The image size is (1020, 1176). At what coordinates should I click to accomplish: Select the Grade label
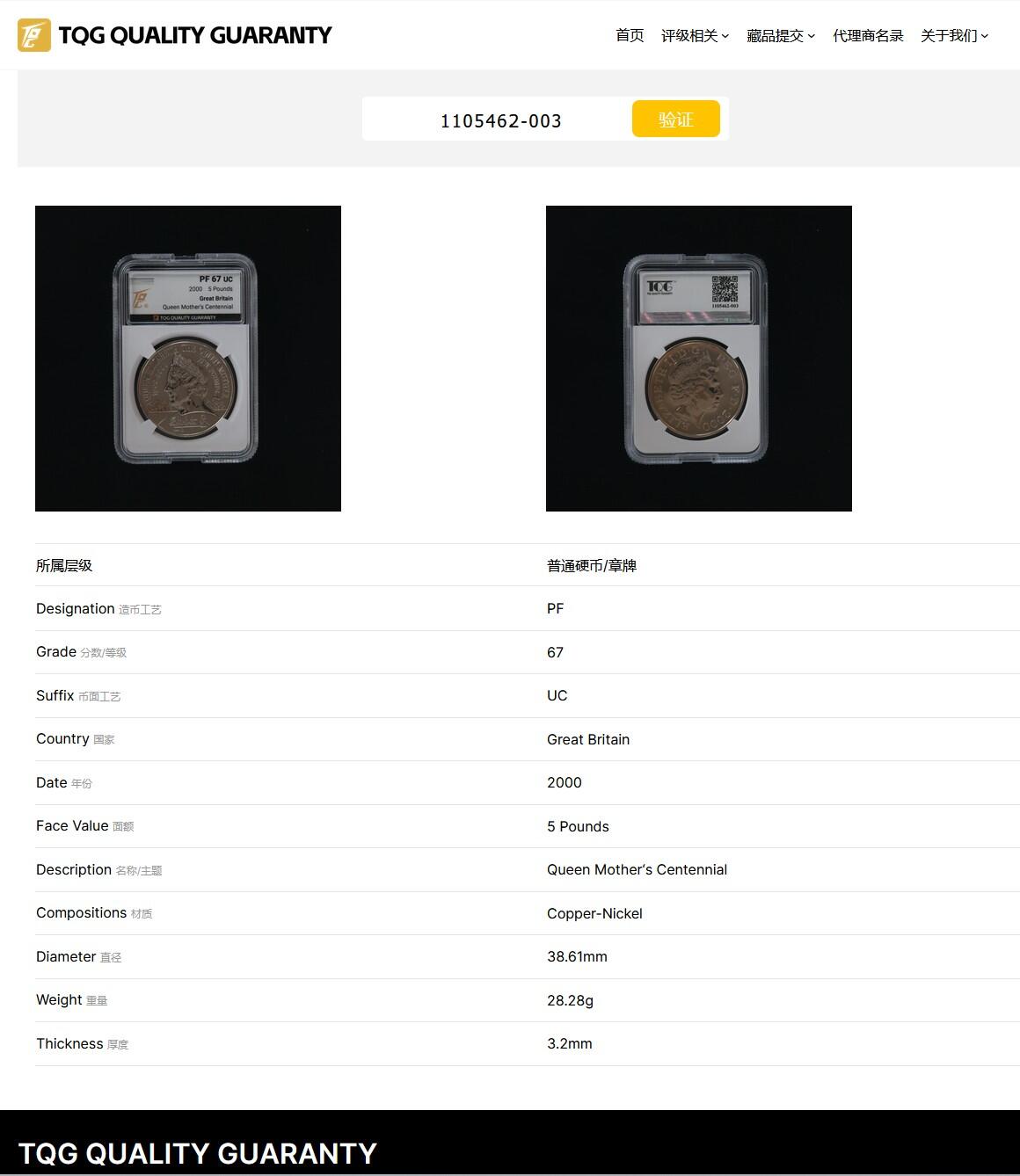[x=56, y=651]
